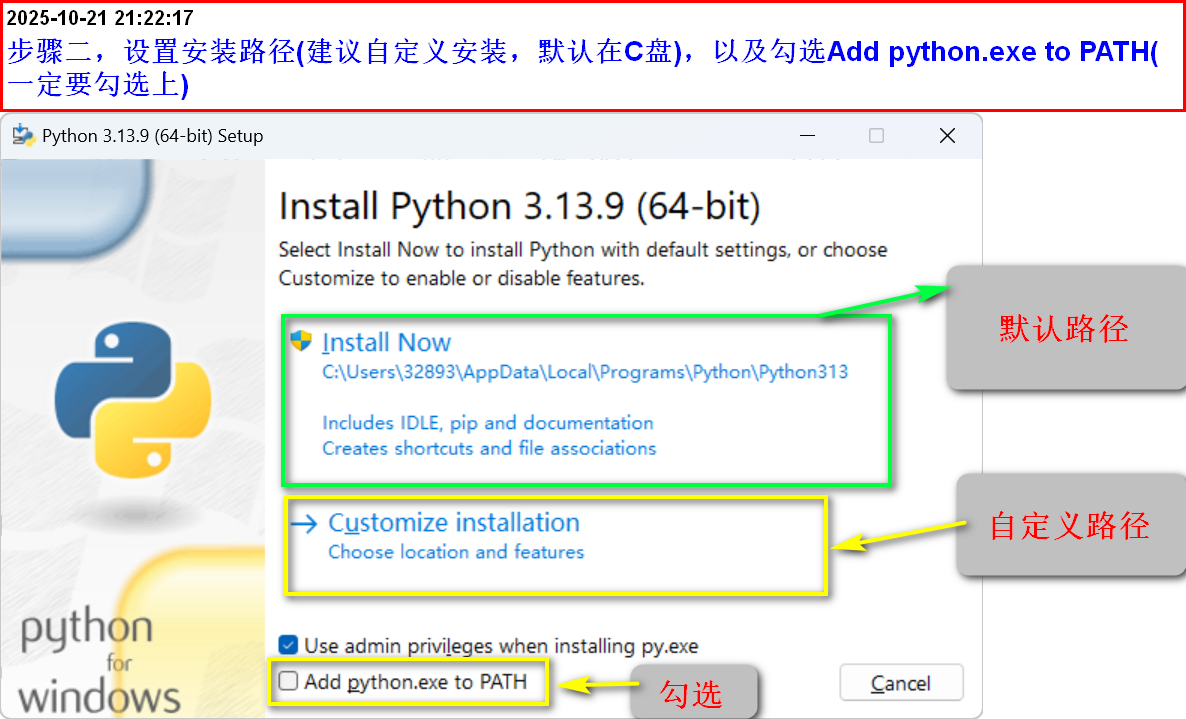Viewport: 1186px width, 719px height.
Task: Click the Python logo graphic in sidebar
Action: [133, 400]
